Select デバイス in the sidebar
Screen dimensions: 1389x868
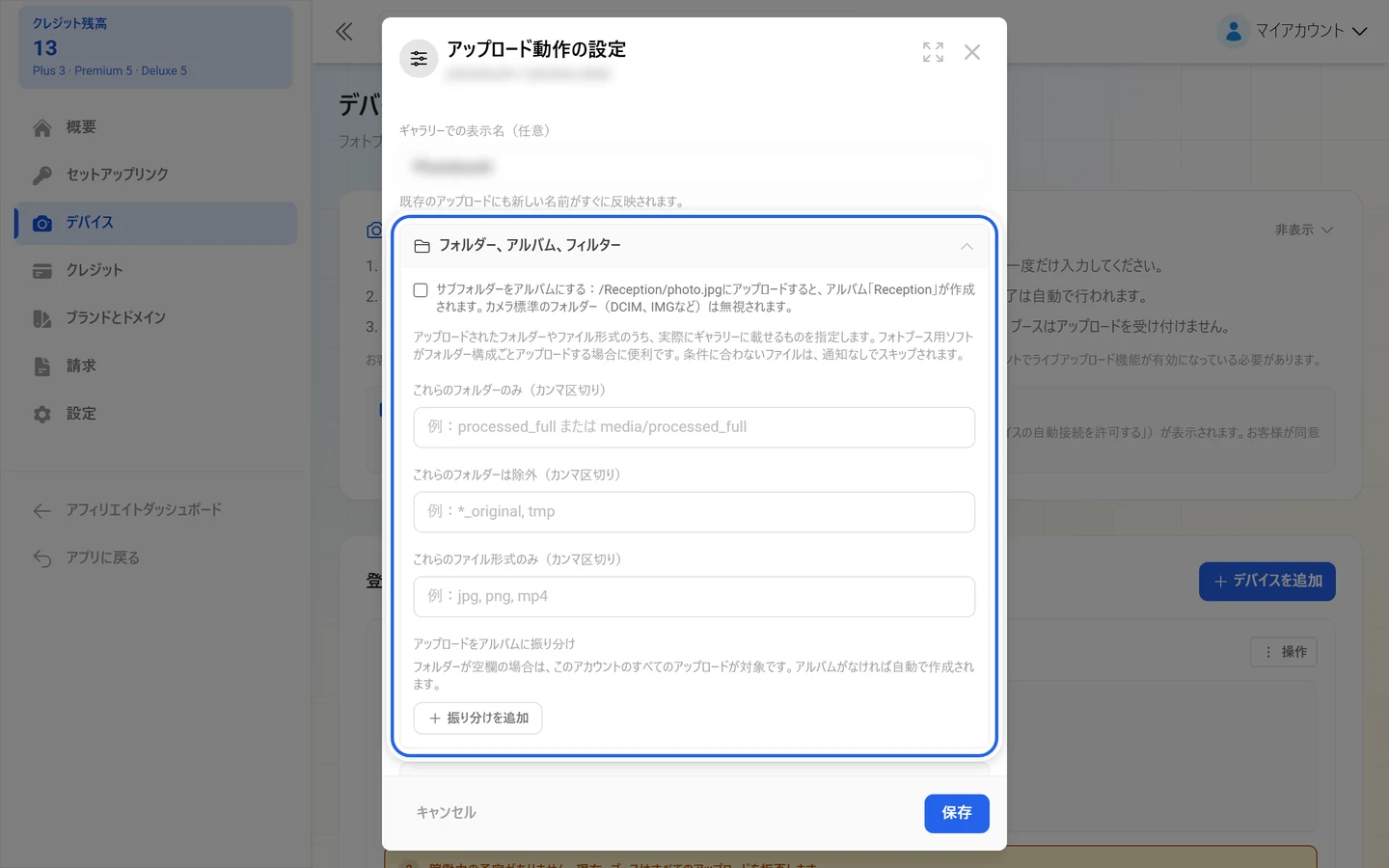click(155, 223)
